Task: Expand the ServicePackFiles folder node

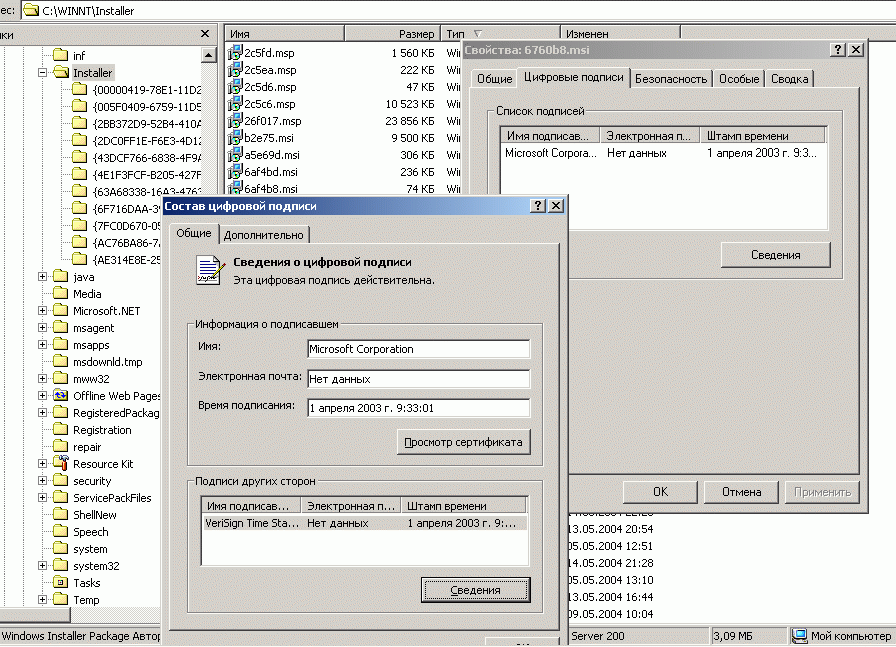Action: coord(42,498)
